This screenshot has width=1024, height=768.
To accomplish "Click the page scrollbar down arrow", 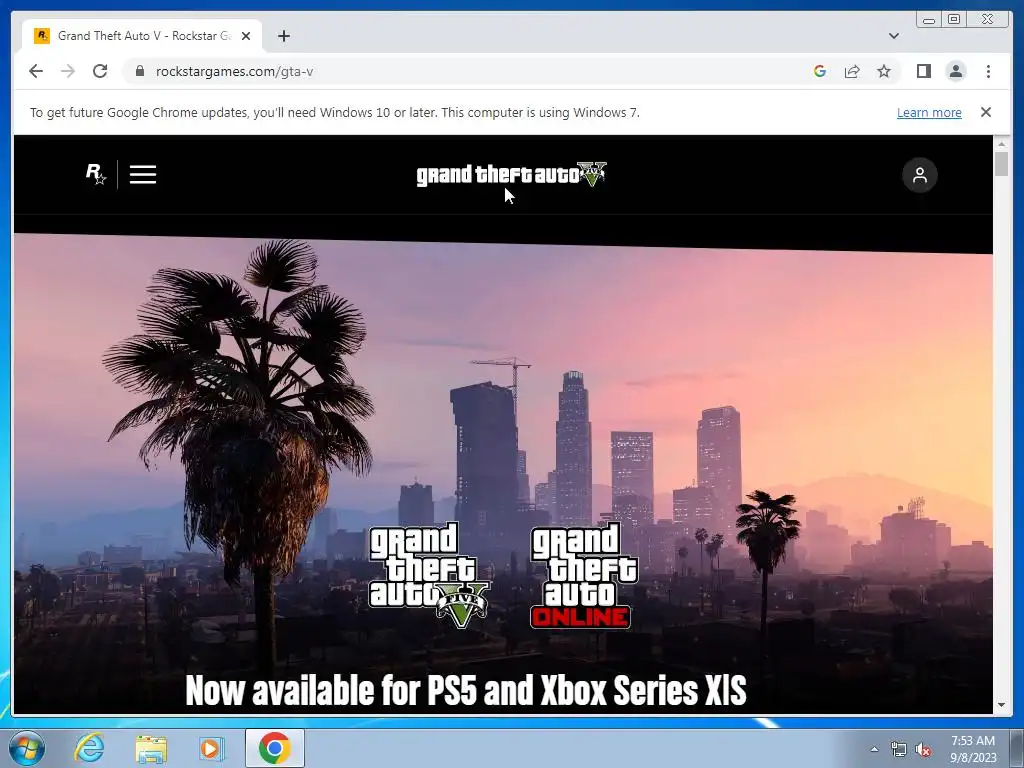I will (1001, 705).
